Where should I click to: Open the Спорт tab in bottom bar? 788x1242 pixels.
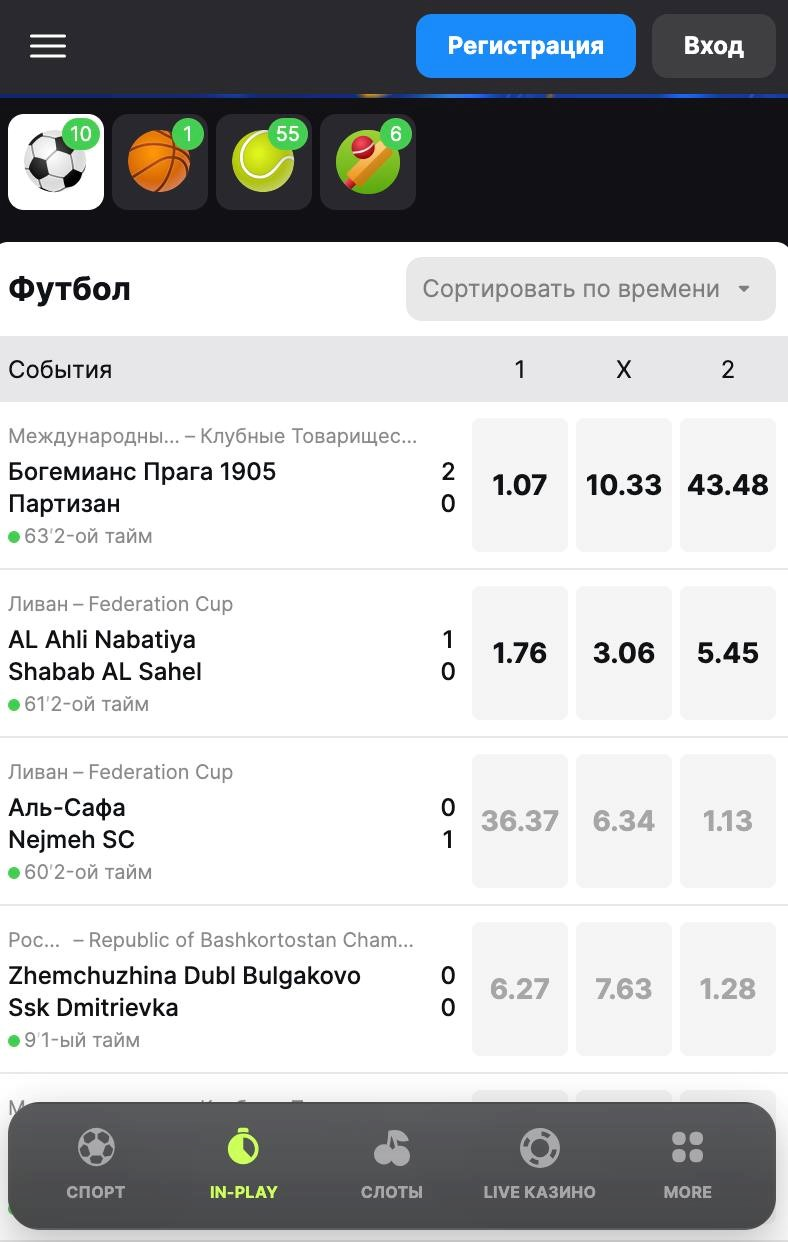click(x=96, y=1165)
